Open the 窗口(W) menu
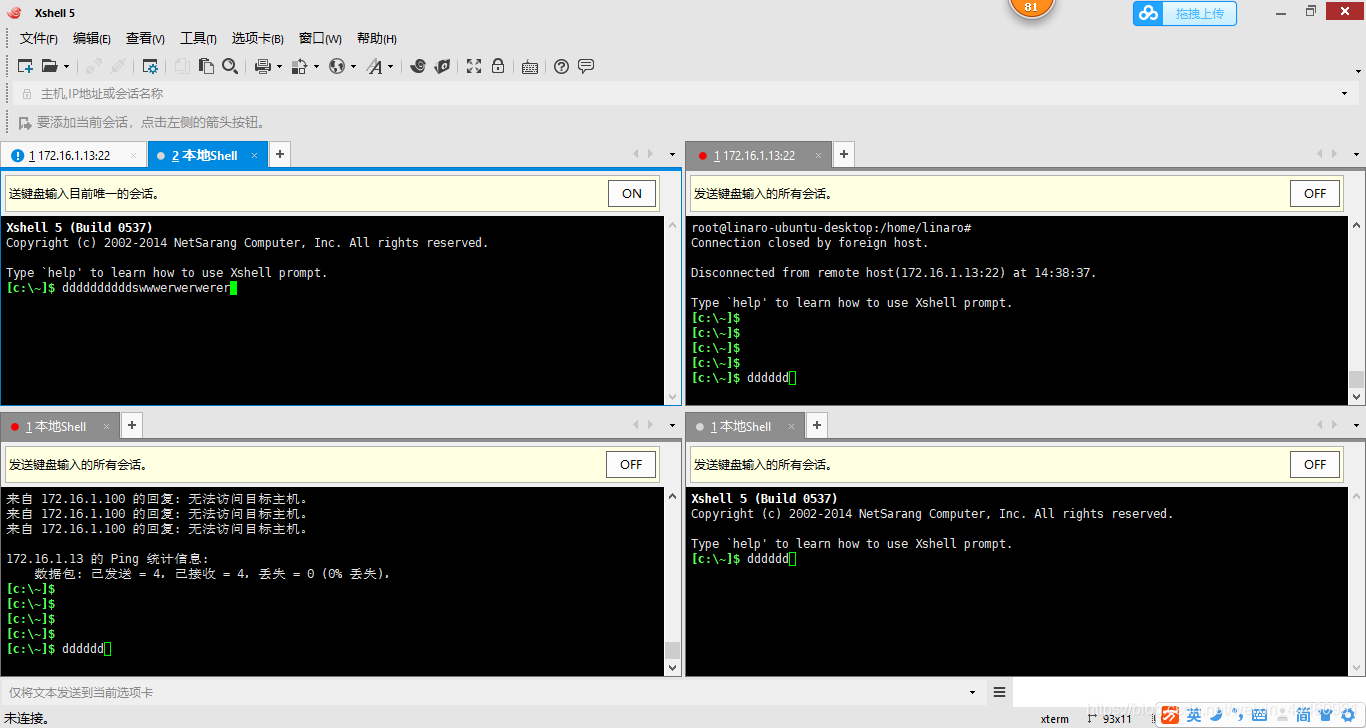1366x728 pixels. point(320,39)
